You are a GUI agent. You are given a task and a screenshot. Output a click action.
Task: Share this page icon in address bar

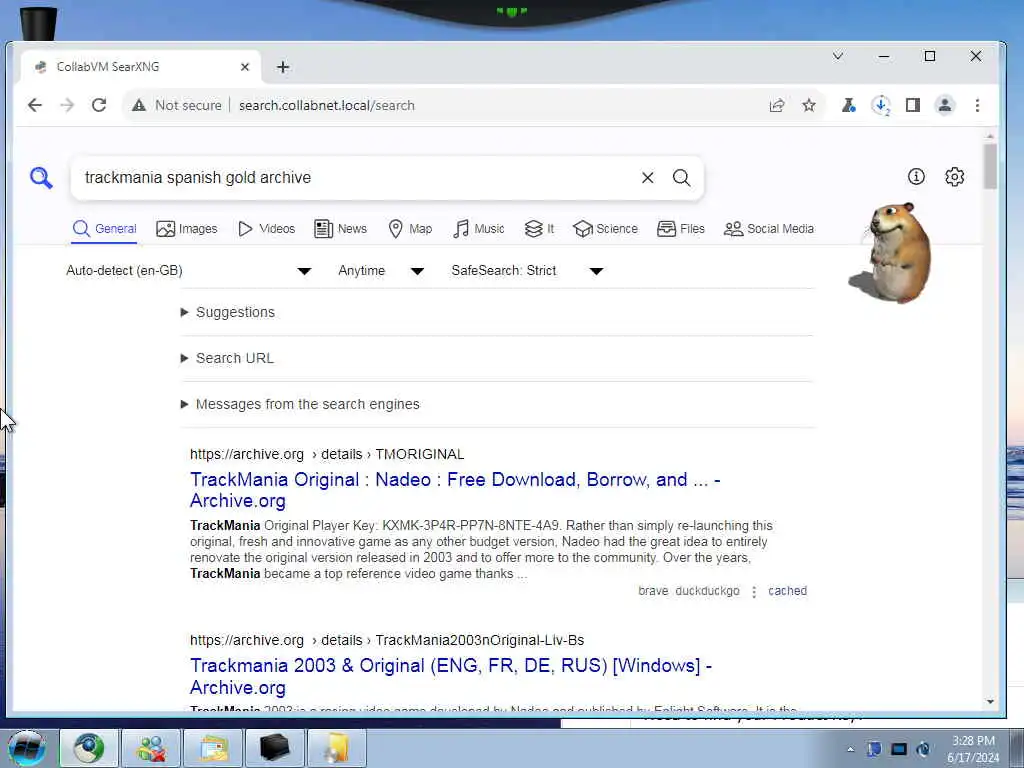coord(776,105)
